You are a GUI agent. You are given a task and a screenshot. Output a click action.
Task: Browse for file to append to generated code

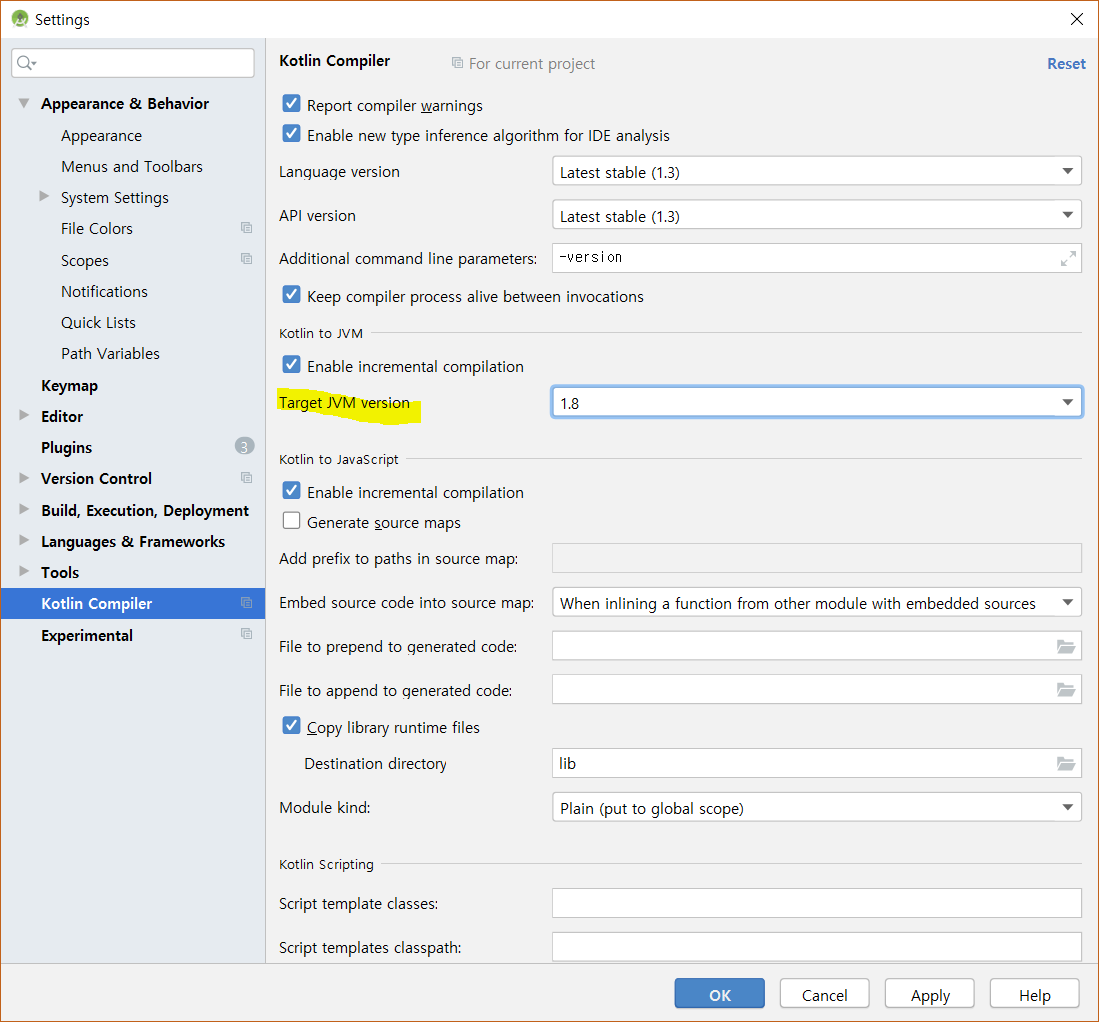(1066, 690)
